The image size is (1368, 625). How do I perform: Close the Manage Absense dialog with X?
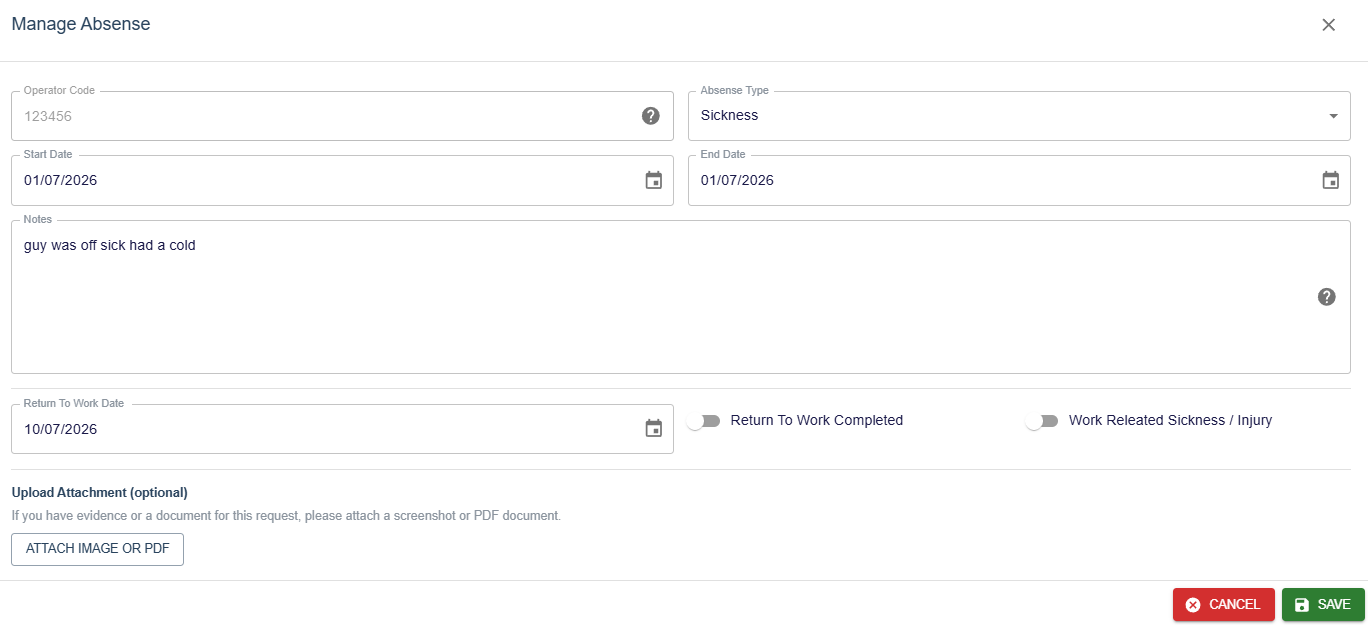click(x=1329, y=25)
